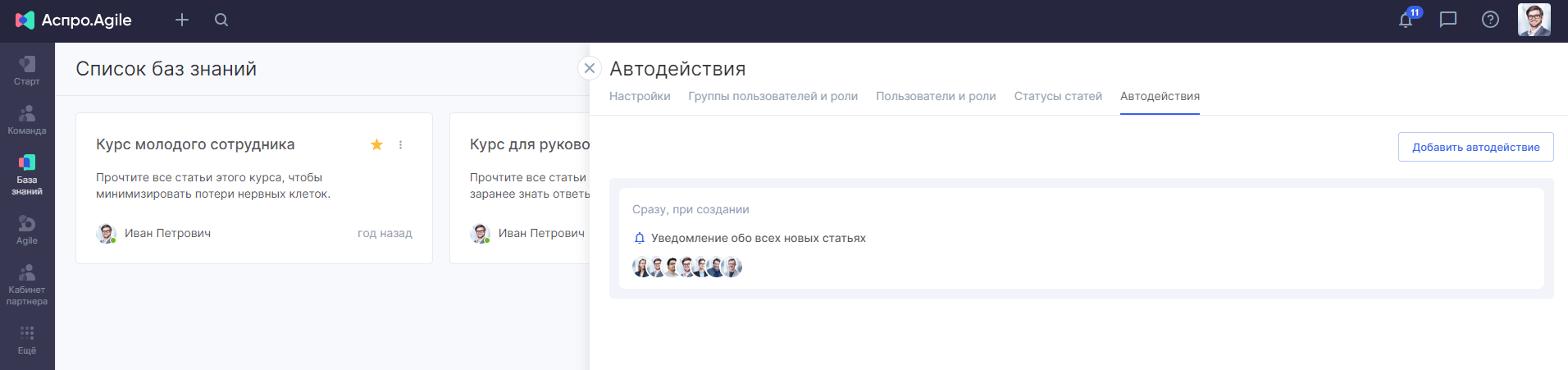Open help question mark icon
The width and height of the screenshot is (1568, 370).
[x=1490, y=20]
